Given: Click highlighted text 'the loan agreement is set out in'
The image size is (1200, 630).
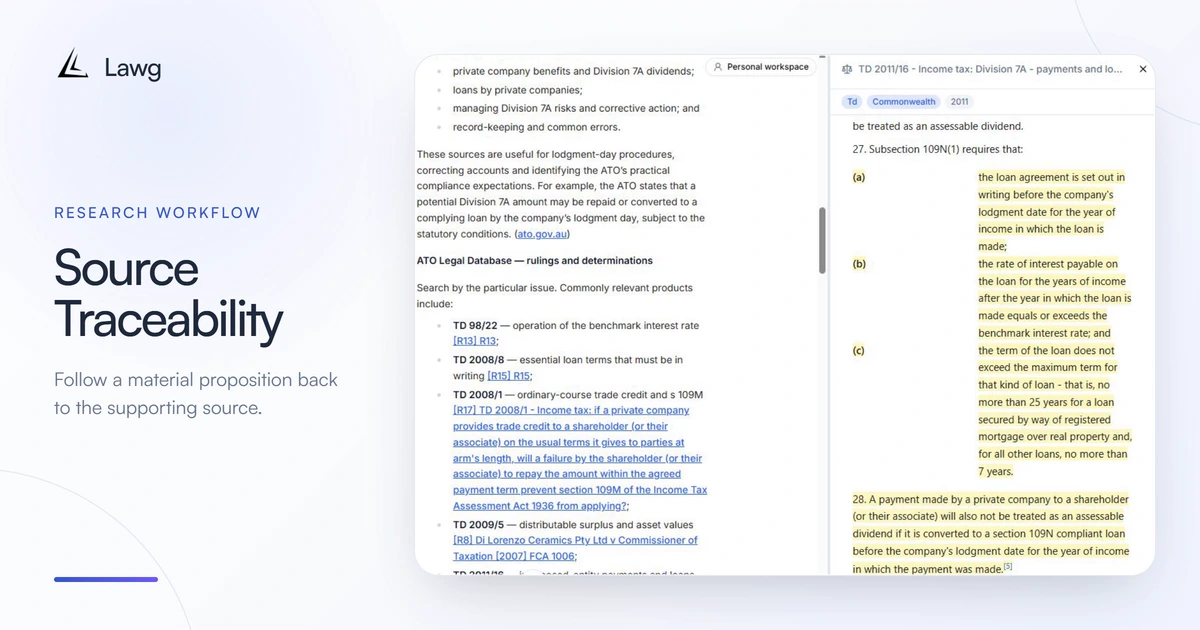Looking at the screenshot, I should [x=1051, y=177].
